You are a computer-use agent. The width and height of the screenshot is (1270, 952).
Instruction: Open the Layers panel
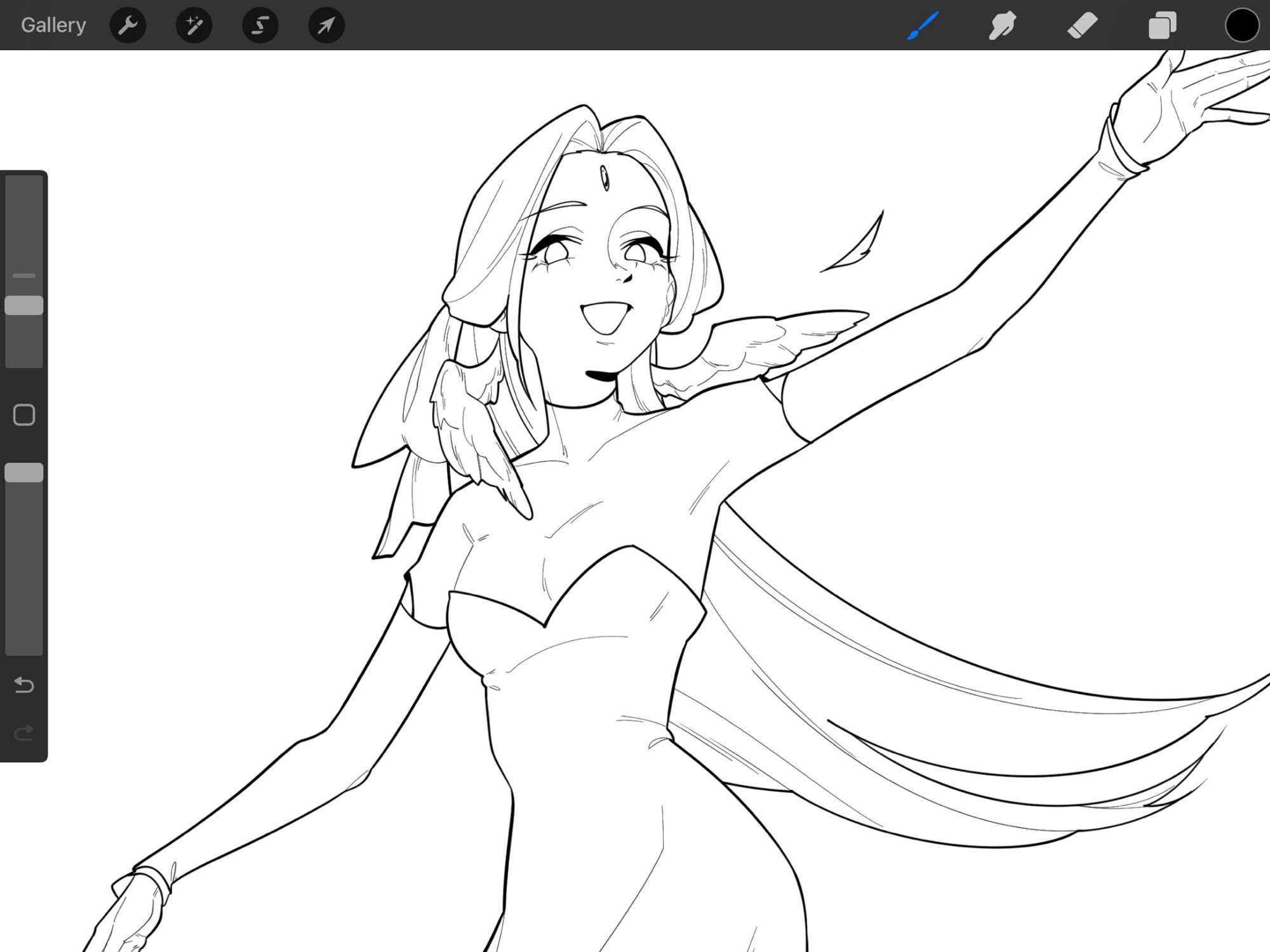(x=1162, y=25)
